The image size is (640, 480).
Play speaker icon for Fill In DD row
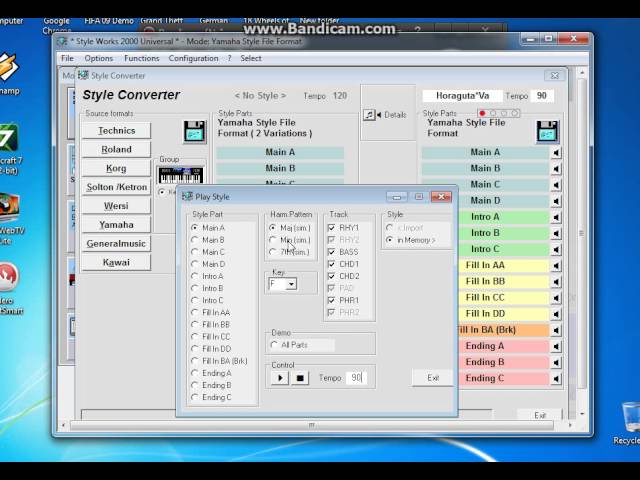[556, 314]
